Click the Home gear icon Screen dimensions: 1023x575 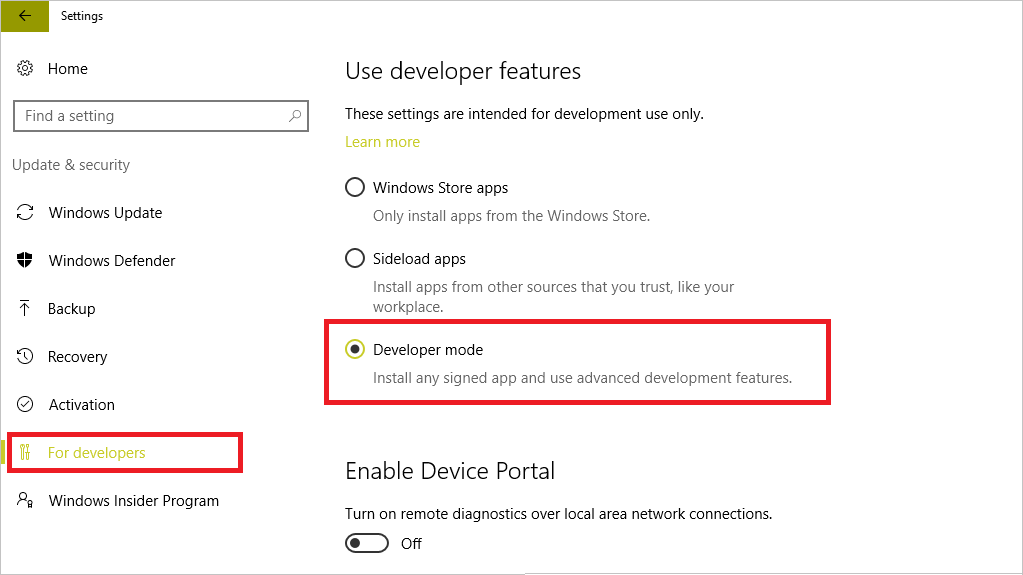tap(26, 69)
